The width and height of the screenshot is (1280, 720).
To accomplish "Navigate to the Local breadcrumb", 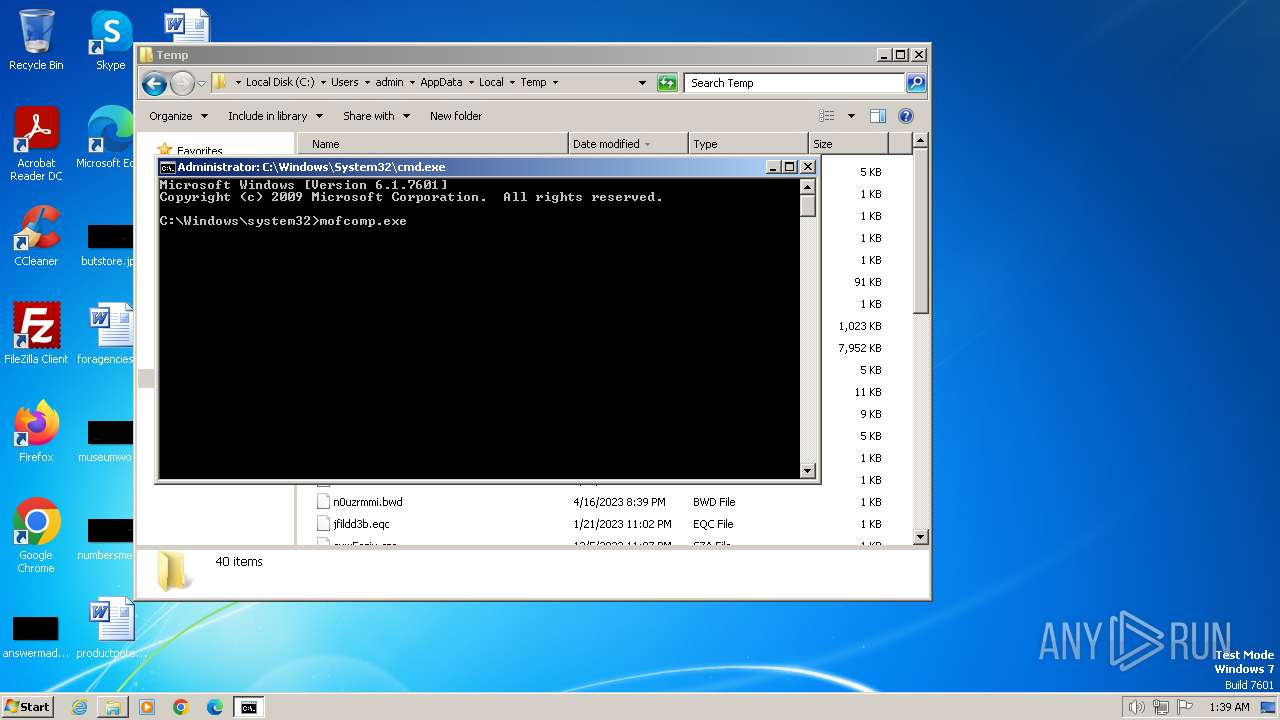I will click(491, 83).
